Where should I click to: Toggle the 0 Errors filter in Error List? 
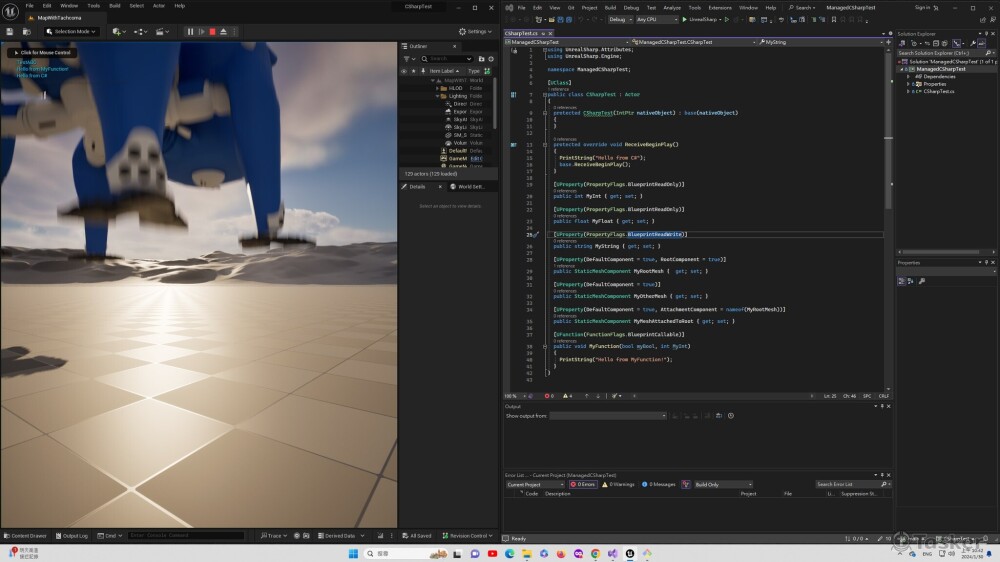(583, 484)
